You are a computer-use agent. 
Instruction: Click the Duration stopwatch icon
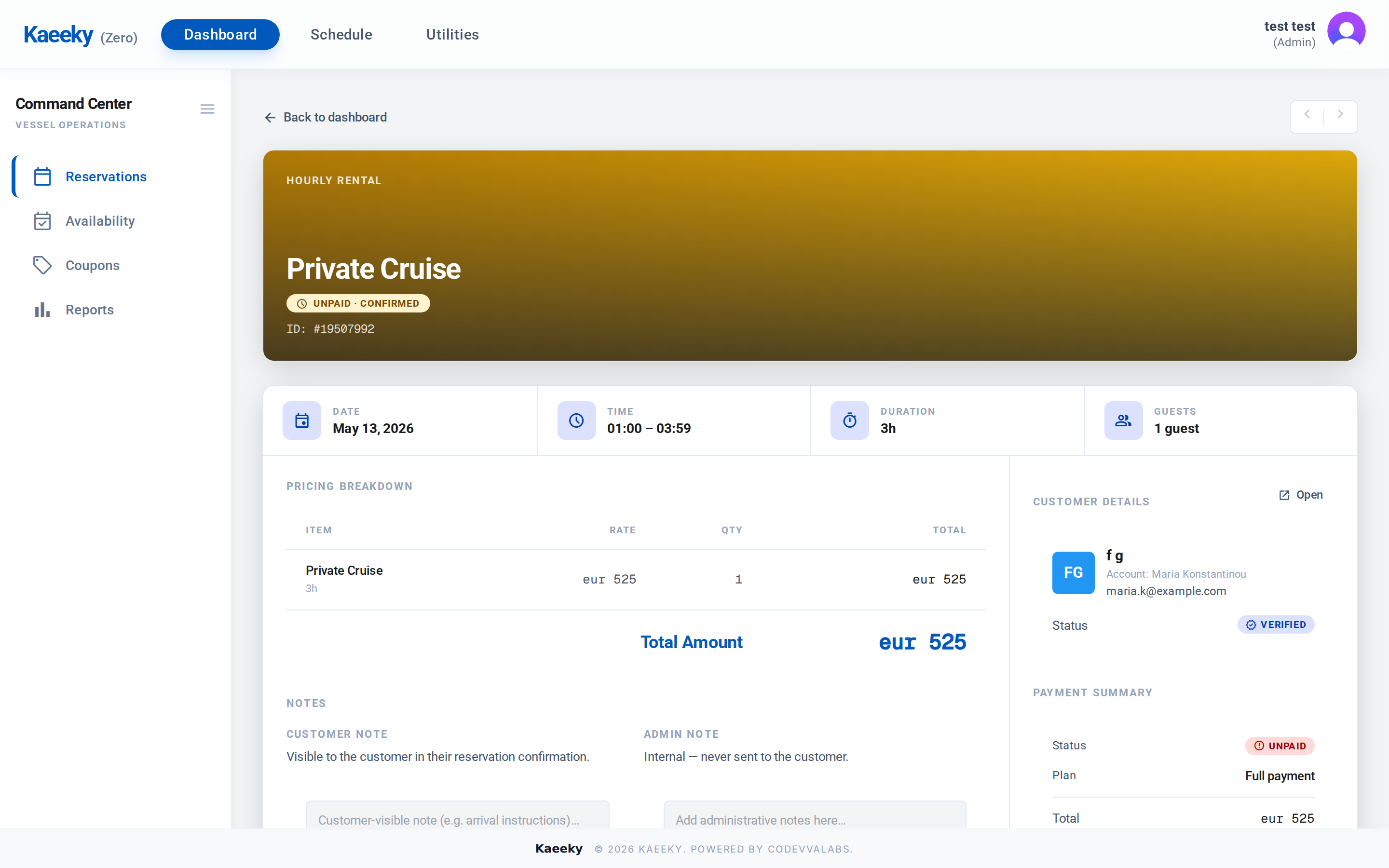click(849, 421)
